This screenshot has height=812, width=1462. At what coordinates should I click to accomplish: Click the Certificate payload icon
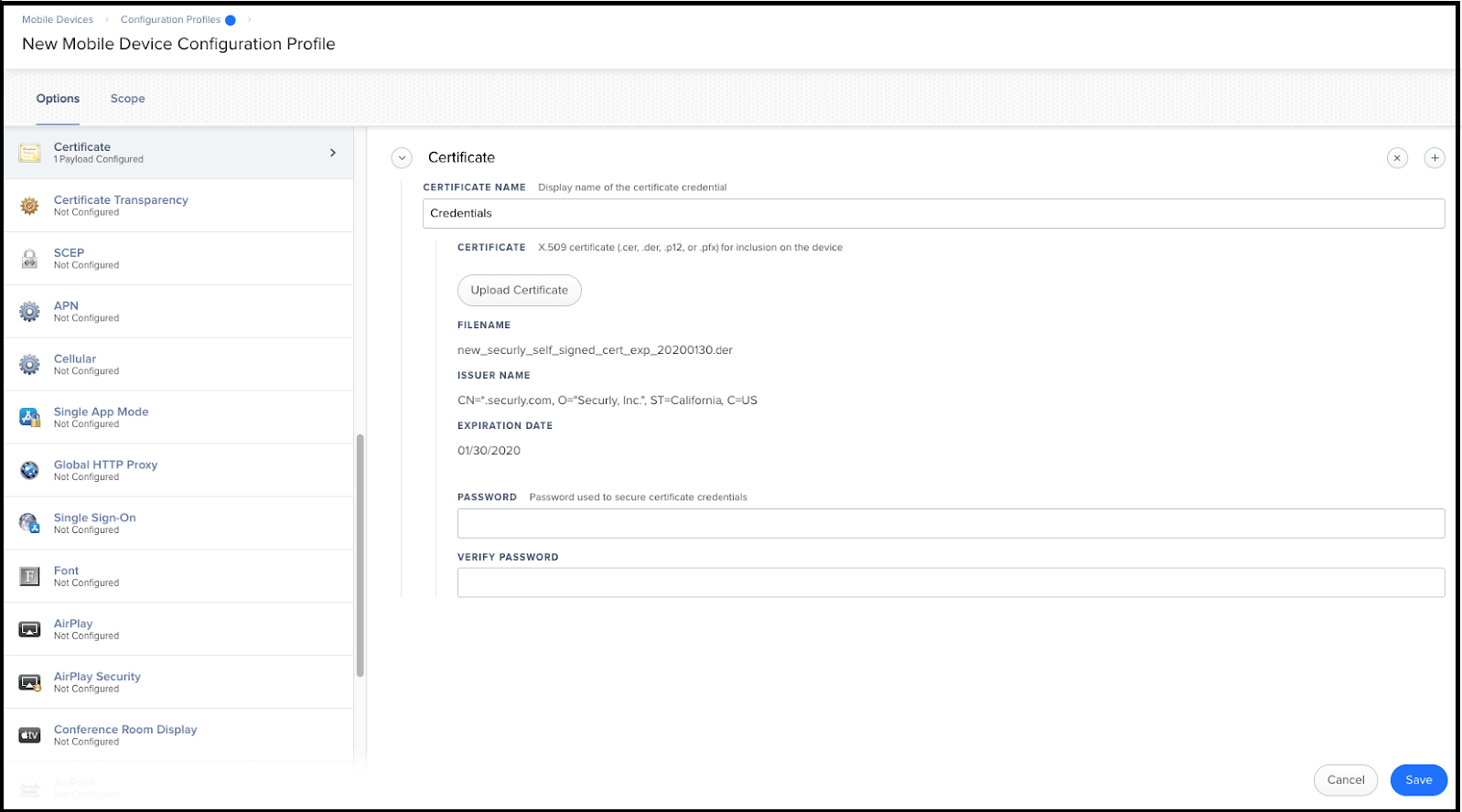pos(30,153)
